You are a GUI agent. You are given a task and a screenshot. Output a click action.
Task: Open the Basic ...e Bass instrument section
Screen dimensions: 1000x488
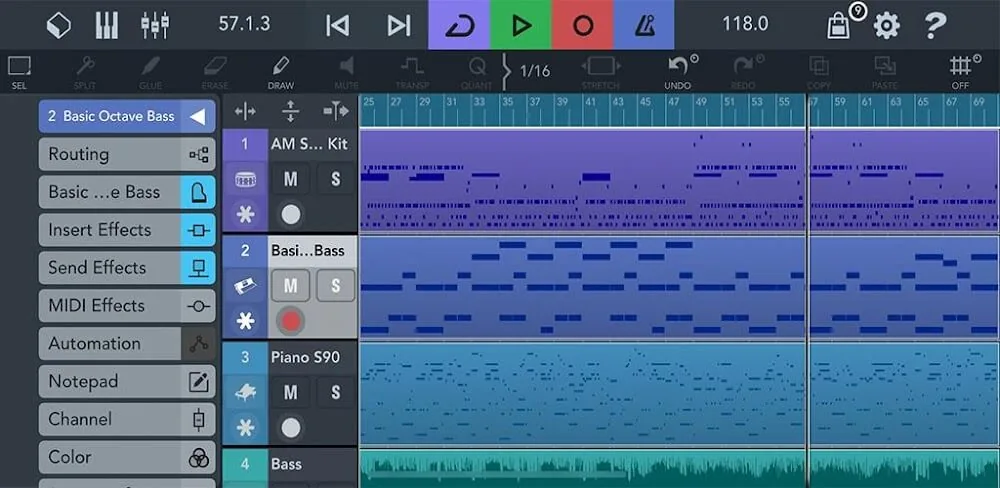[x=127, y=192]
